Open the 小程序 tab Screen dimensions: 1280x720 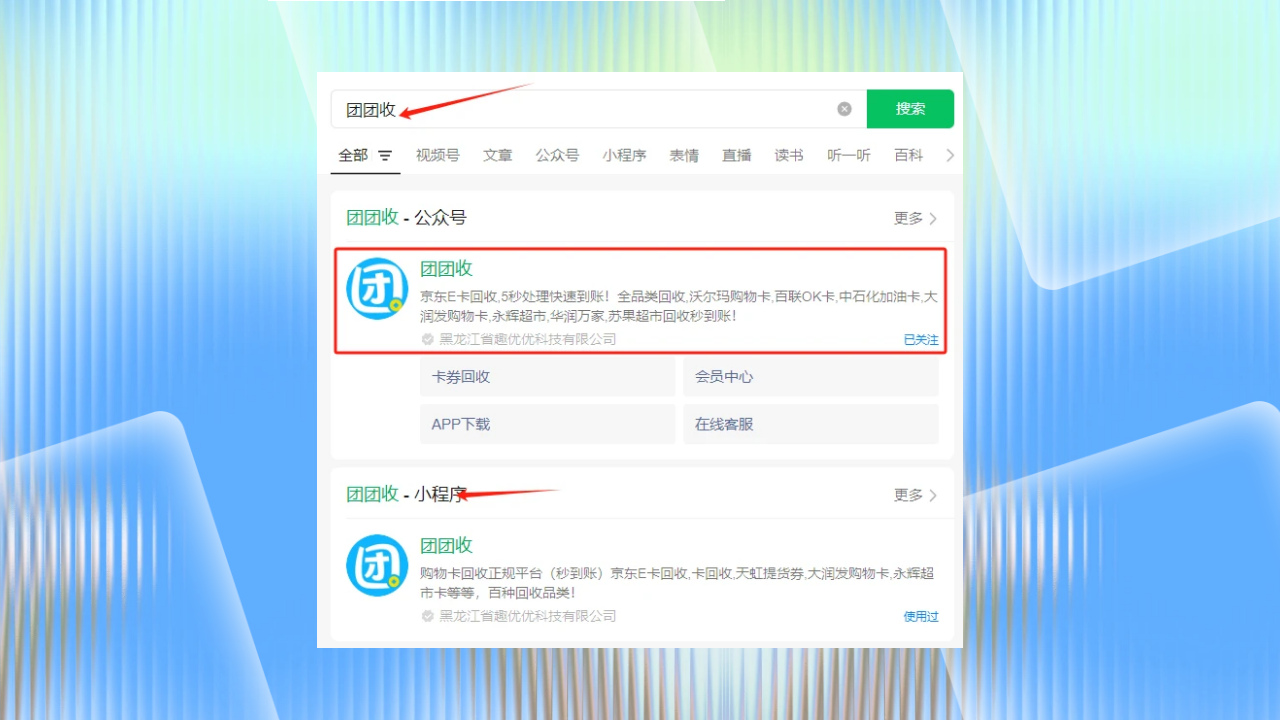624,155
